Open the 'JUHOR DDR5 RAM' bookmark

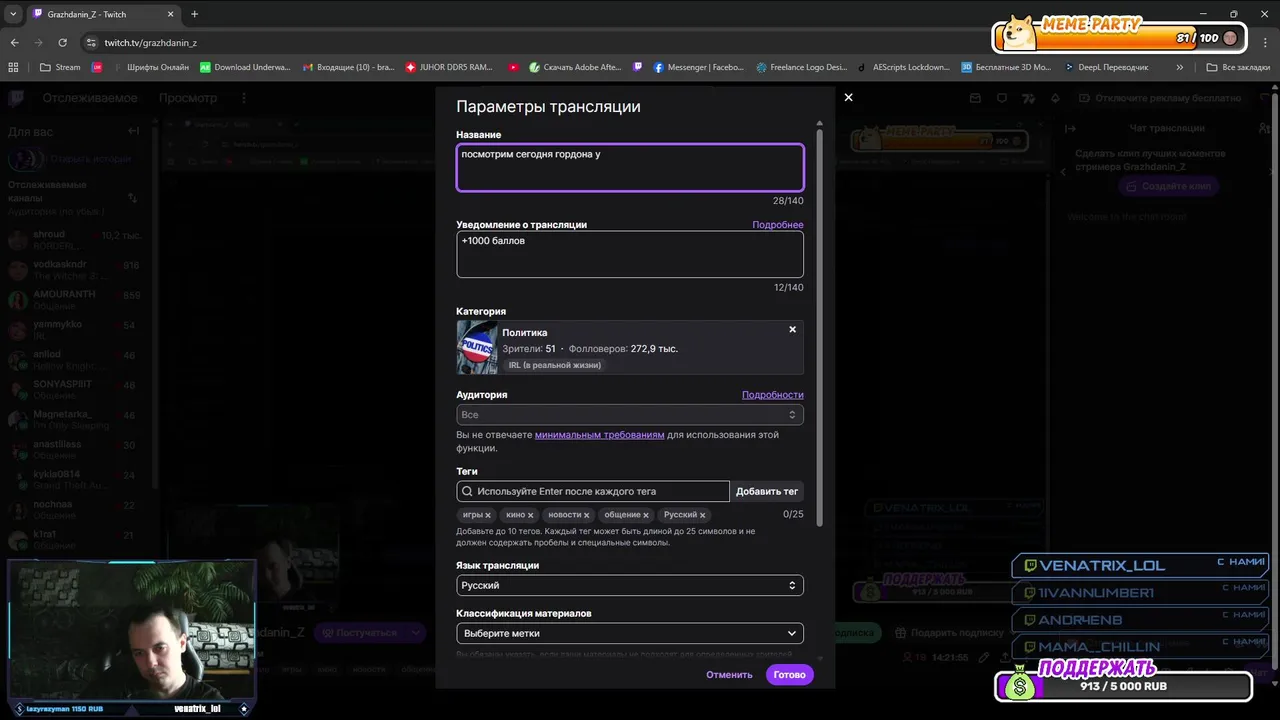click(449, 67)
